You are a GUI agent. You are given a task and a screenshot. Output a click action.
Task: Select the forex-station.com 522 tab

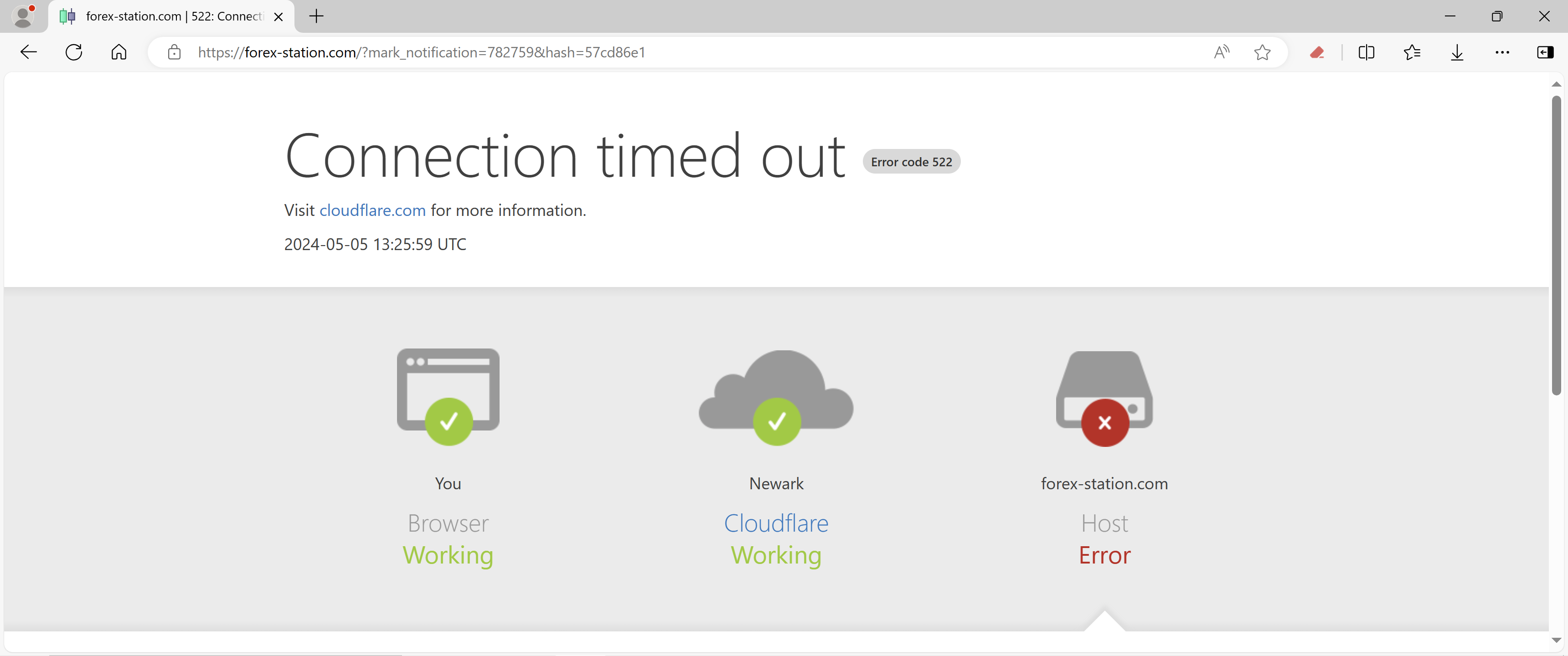point(174,16)
